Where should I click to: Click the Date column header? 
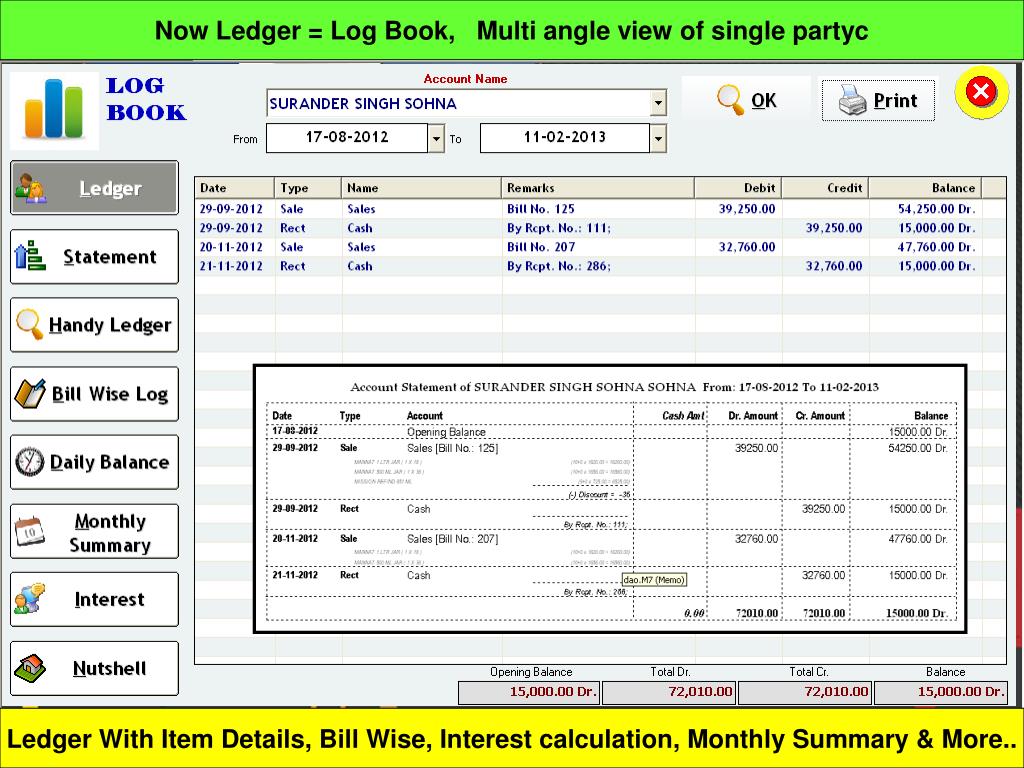point(234,187)
